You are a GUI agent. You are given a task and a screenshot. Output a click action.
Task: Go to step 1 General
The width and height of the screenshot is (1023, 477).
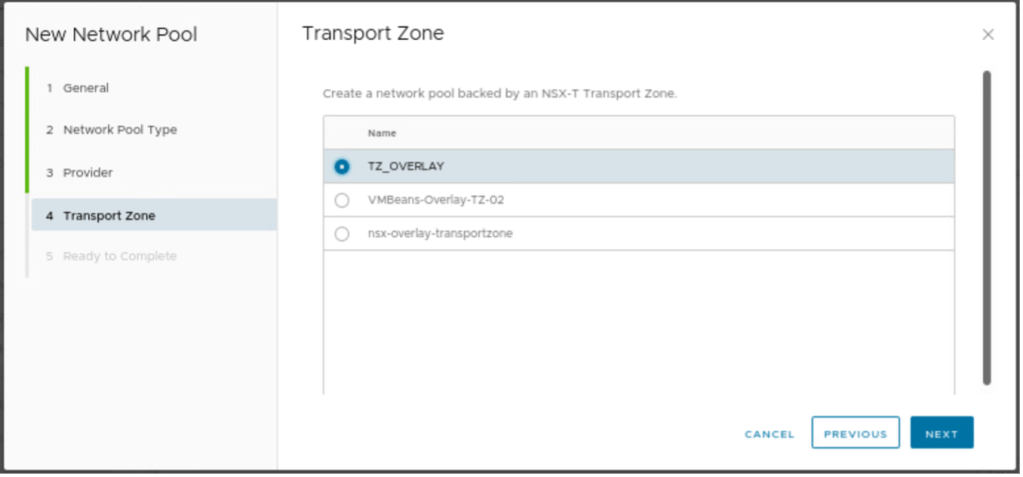[x=85, y=88]
